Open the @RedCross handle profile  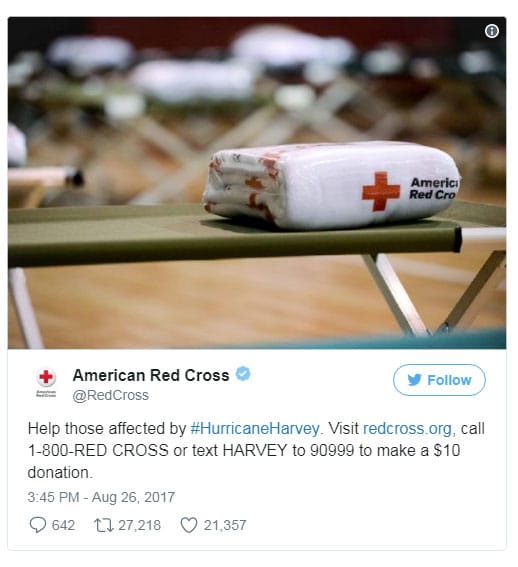[110, 395]
